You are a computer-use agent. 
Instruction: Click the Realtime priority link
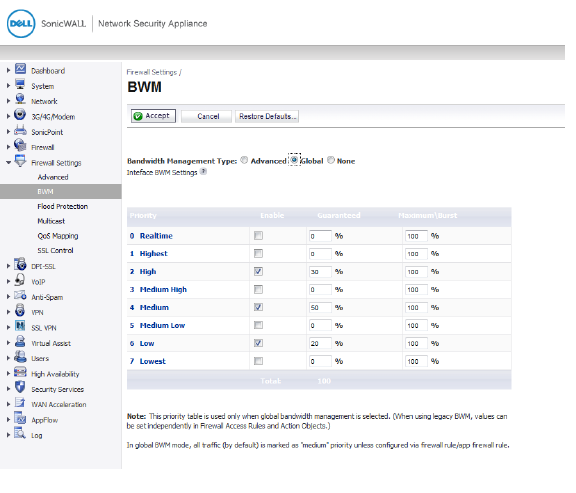tap(156, 236)
